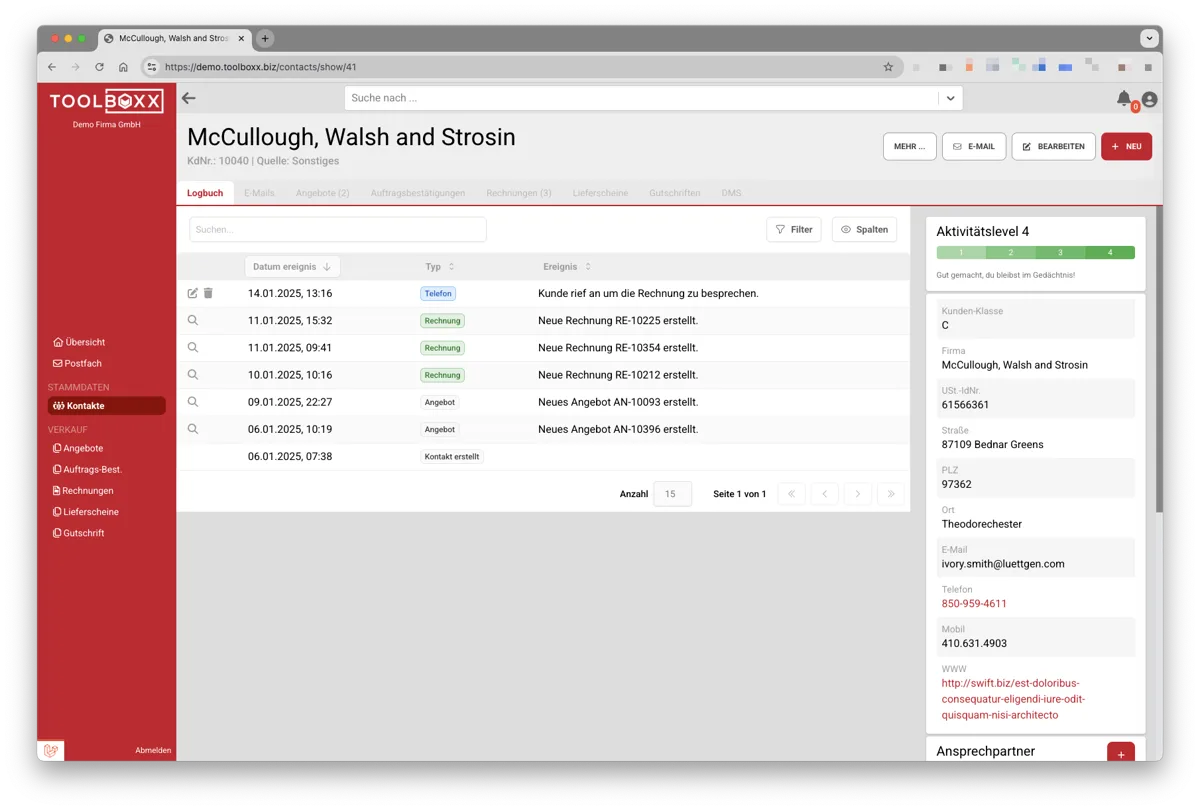Viewport: 1200px width, 810px height.
Task: Switch to the E-Mails tab
Action: 259,193
